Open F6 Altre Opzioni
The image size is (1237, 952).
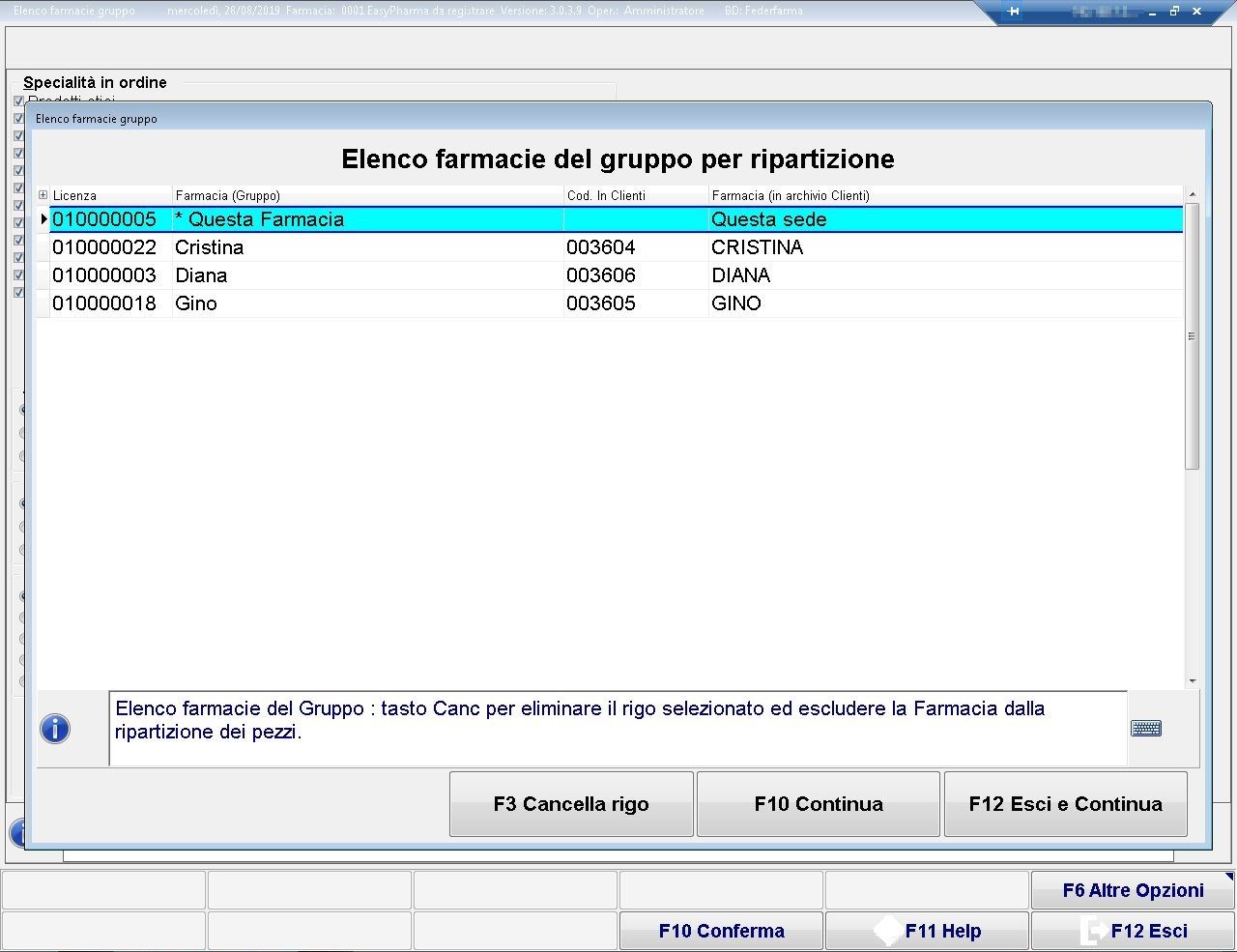pos(1133,890)
